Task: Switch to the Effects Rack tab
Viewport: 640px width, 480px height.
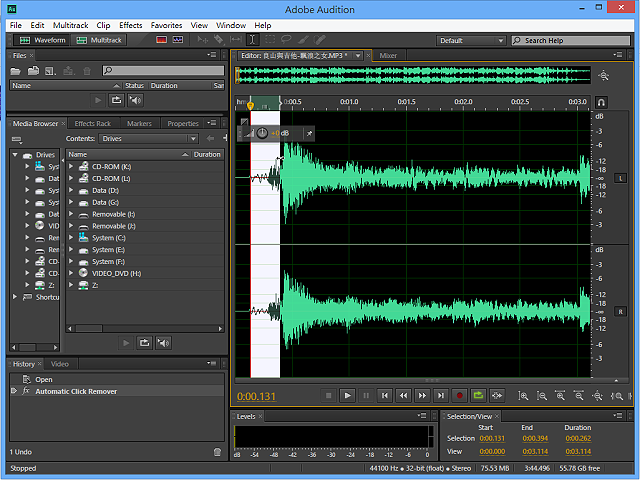Action: coord(93,123)
